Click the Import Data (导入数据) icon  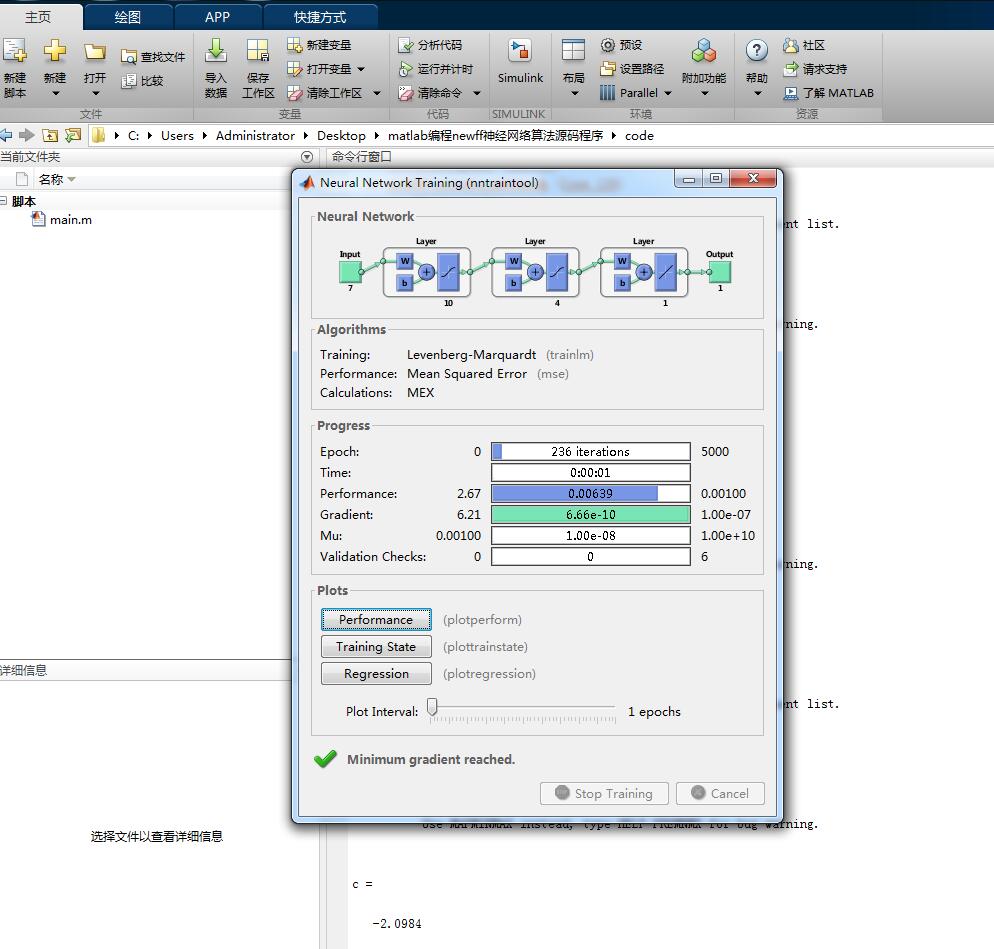pos(216,51)
